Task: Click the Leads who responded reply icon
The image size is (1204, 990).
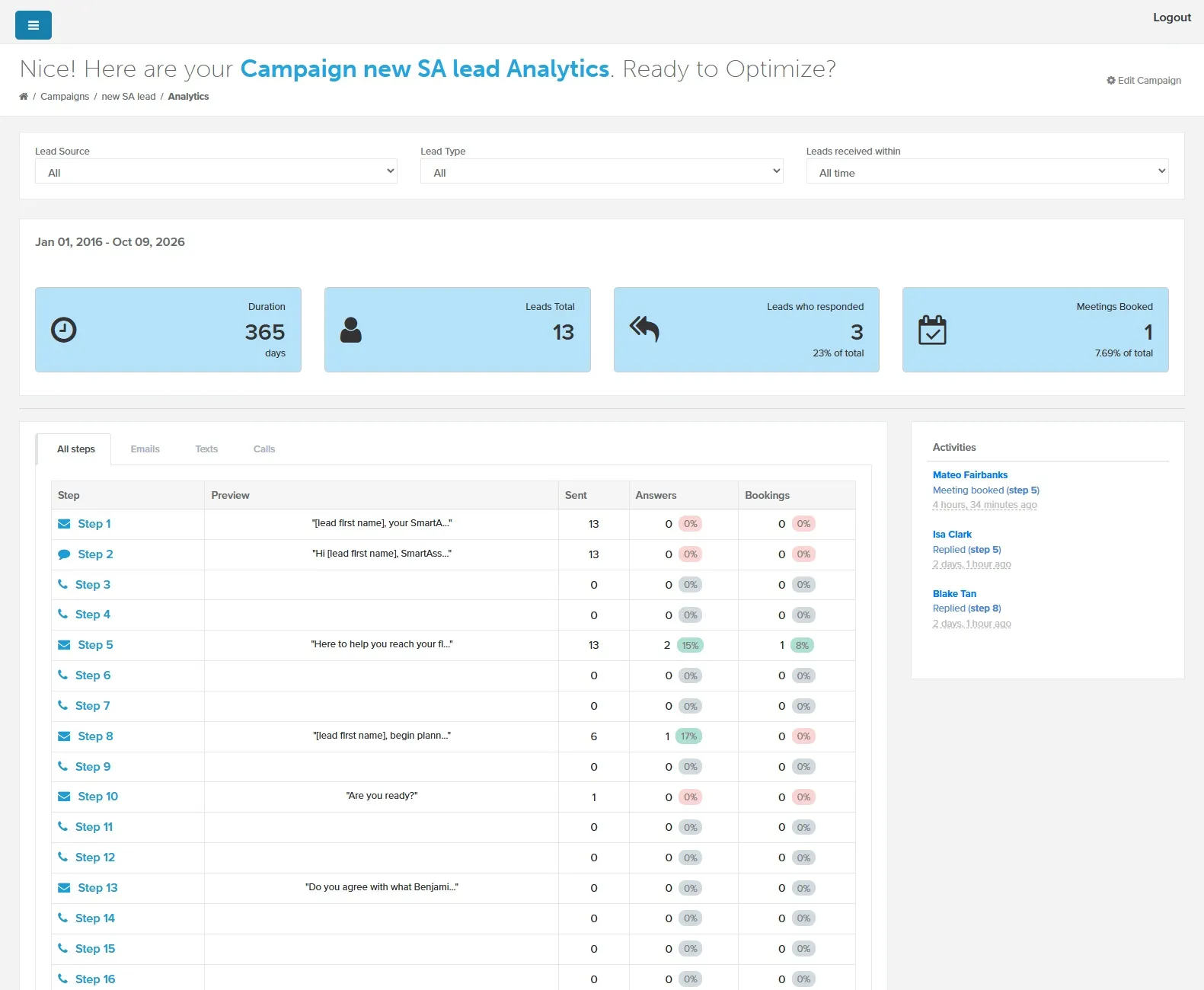Action: [x=644, y=330]
